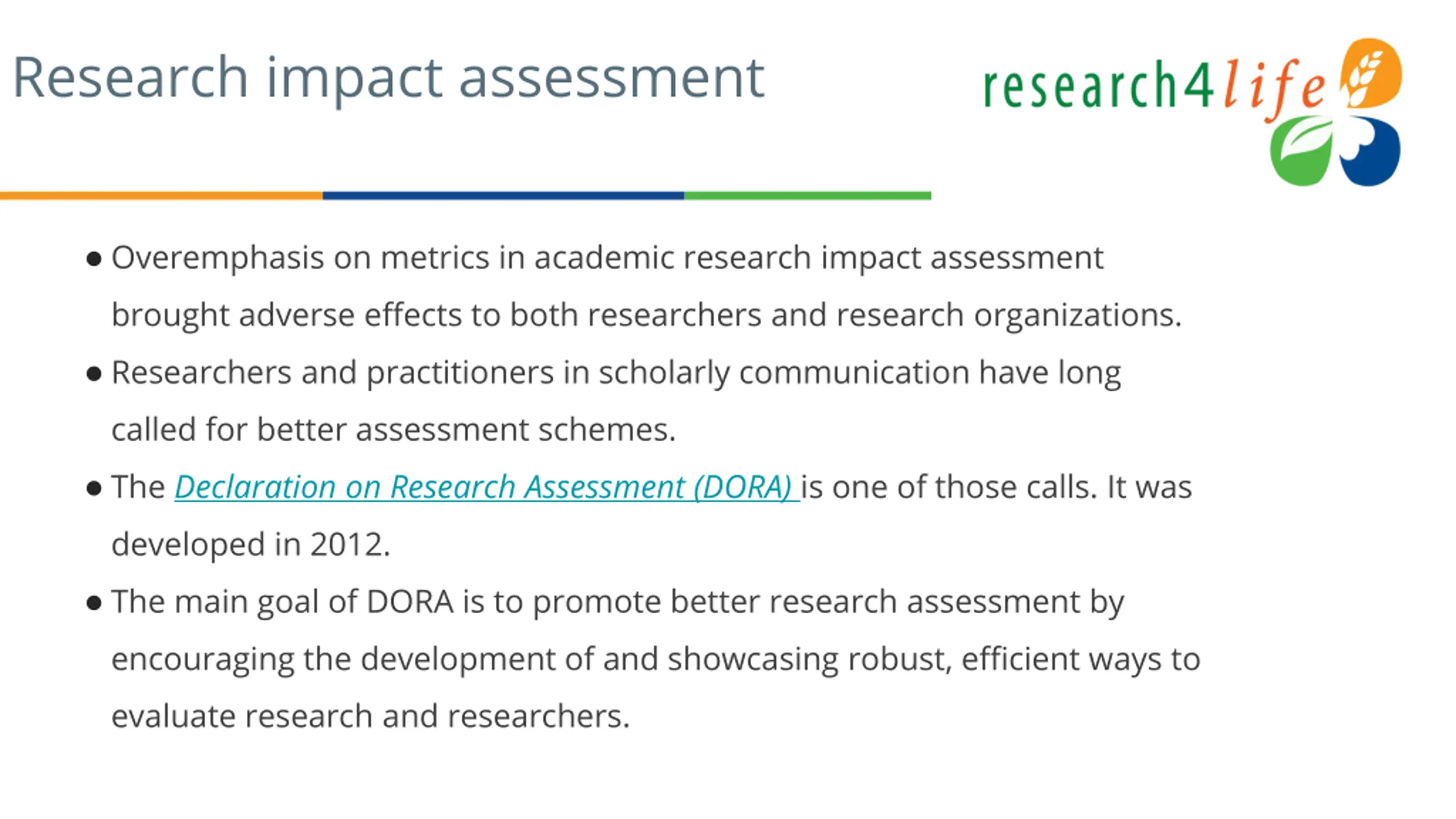Click the green "research4" logo text

point(1099,85)
